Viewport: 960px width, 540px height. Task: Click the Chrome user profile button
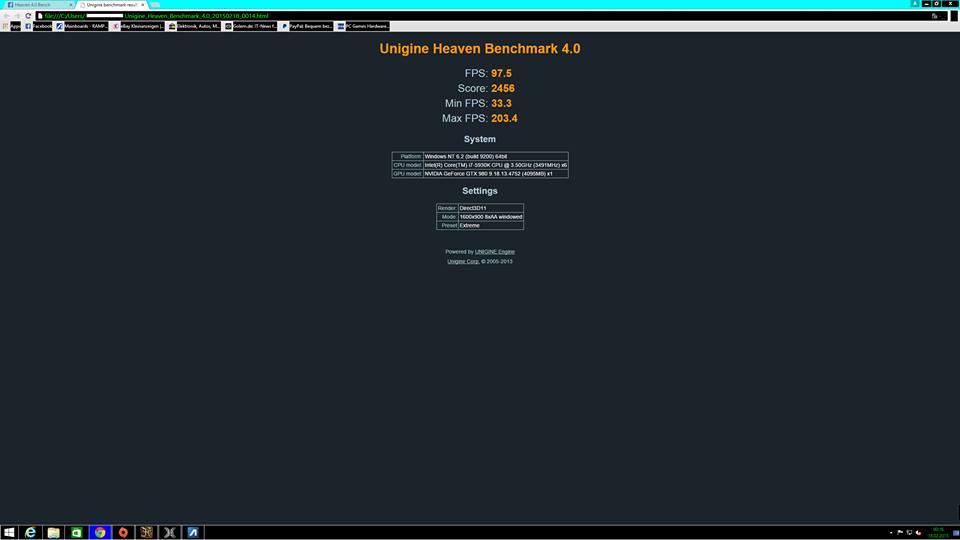pos(915,4)
